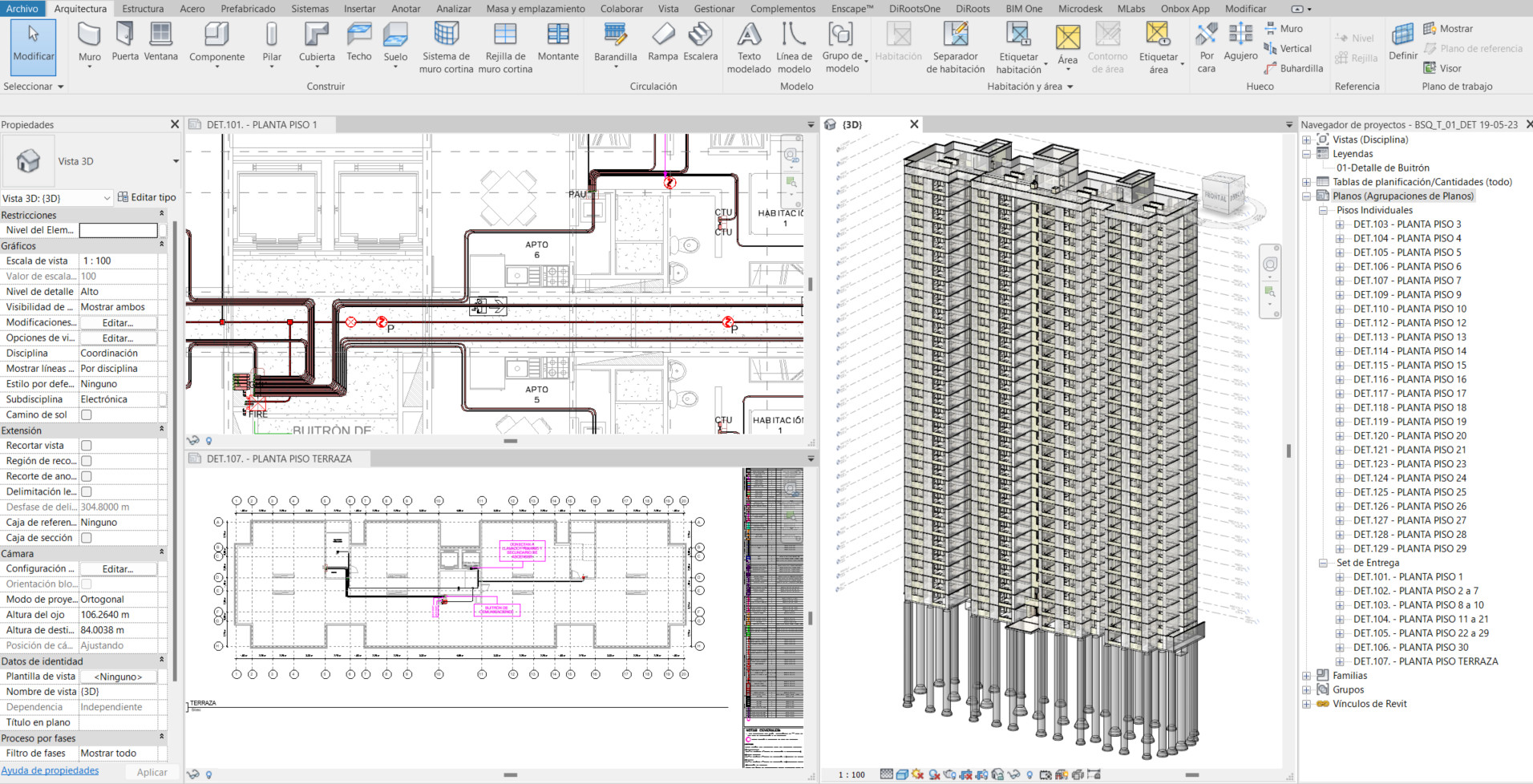This screenshot has height=784, width=1533.
Task: Expand the Familias tree node
Action: (x=1306, y=676)
